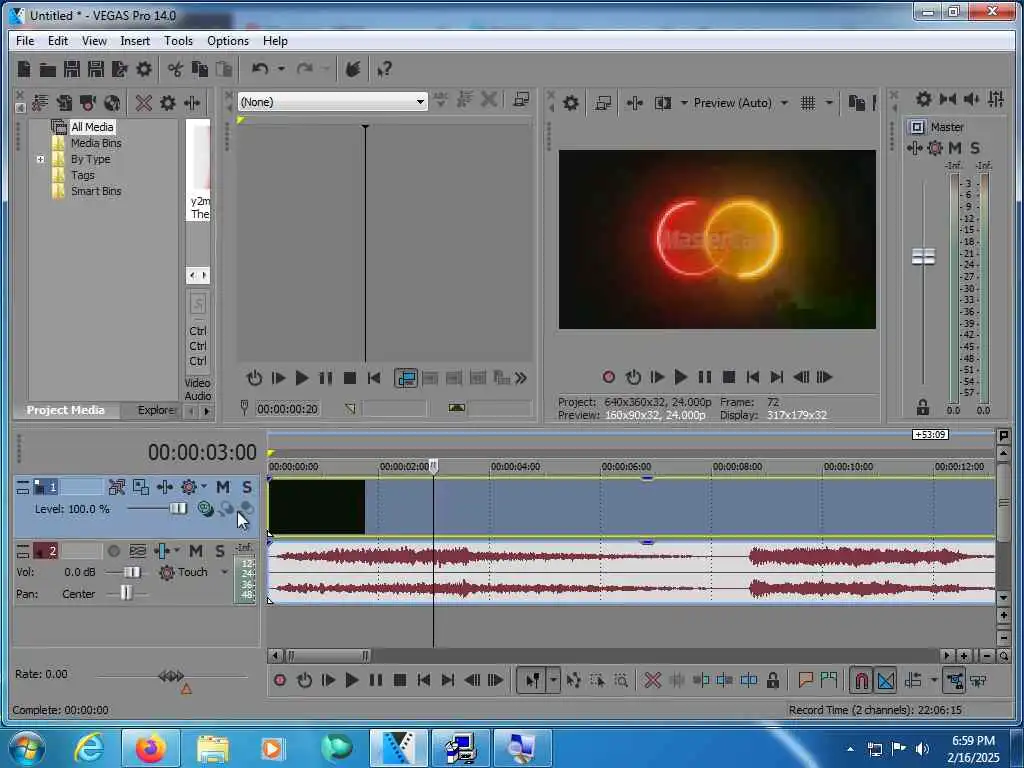Image resolution: width=1024 pixels, height=768 pixels.
Task: Click the What's This help icon
Action: point(385,69)
